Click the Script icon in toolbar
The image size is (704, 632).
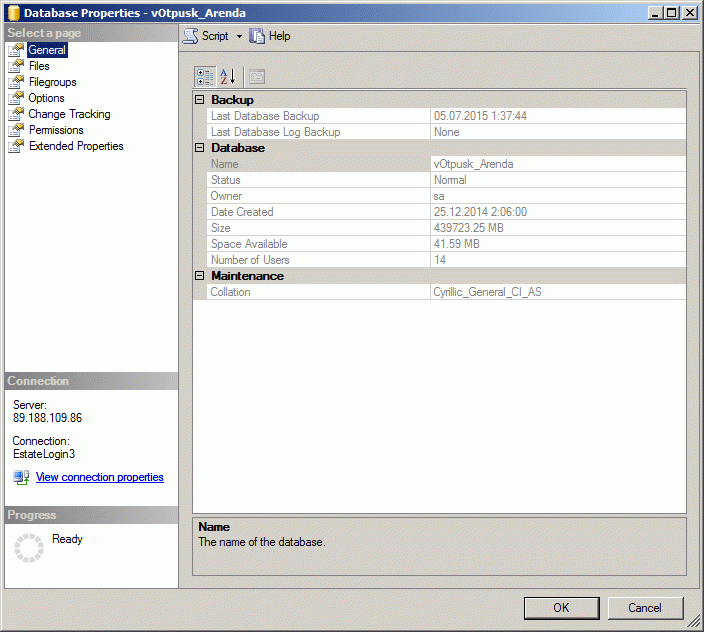click(x=190, y=36)
